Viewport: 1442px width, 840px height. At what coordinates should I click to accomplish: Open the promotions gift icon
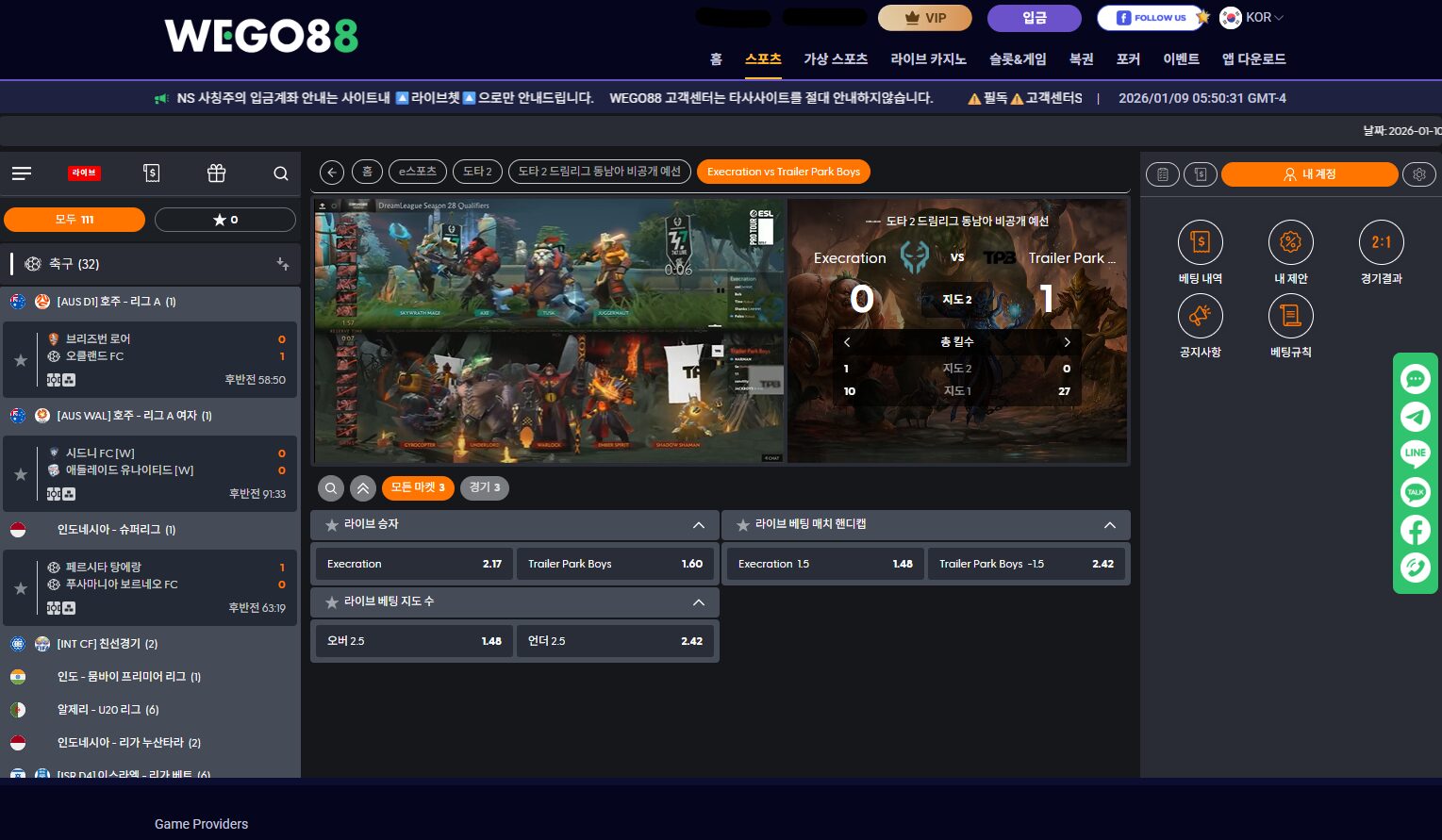point(216,173)
